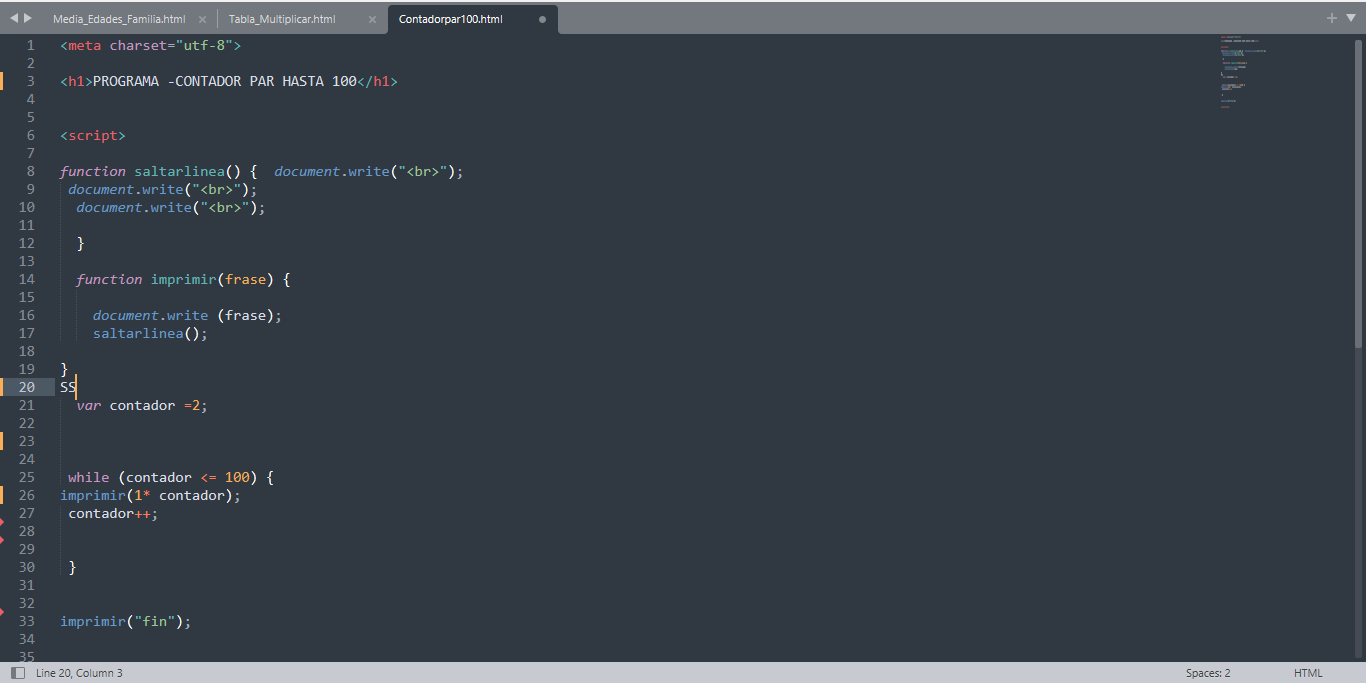Viewport: 1366px width, 683px height.
Task: Close the Media_Edades_Familia.html tab
Action: tap(201, 19)
